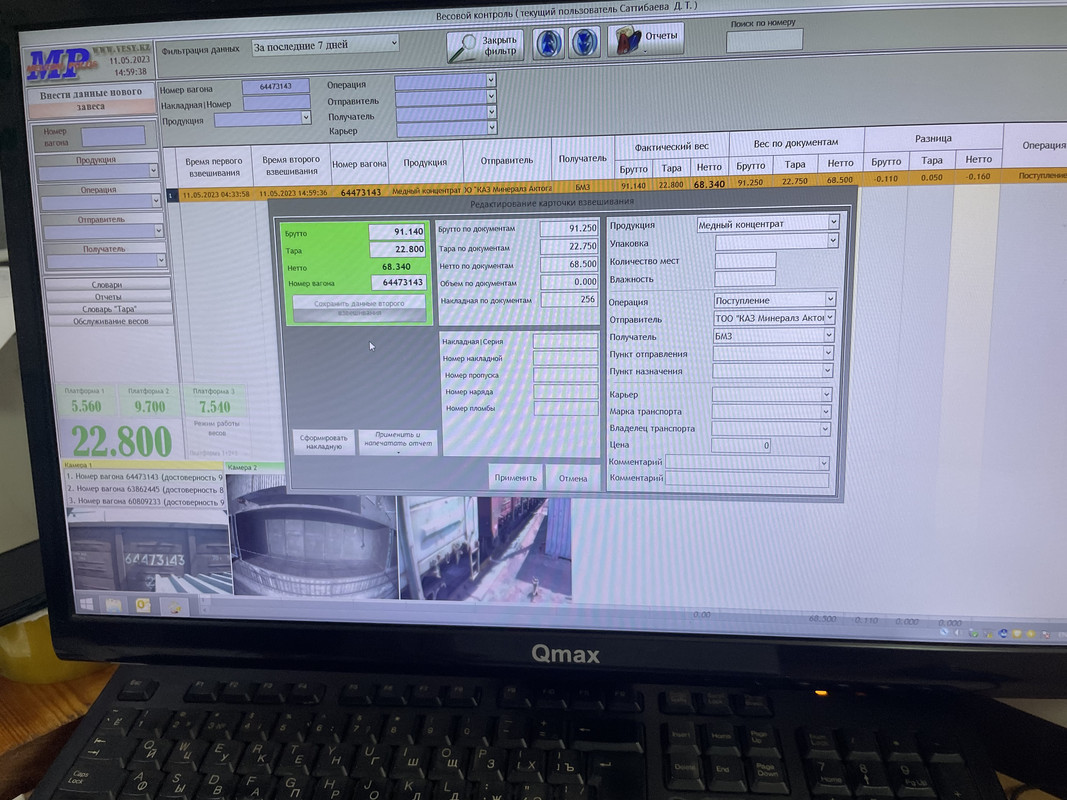Click the Влажность input field
Viewport: 1067px width, 800px height.
(x=745, y=278)
